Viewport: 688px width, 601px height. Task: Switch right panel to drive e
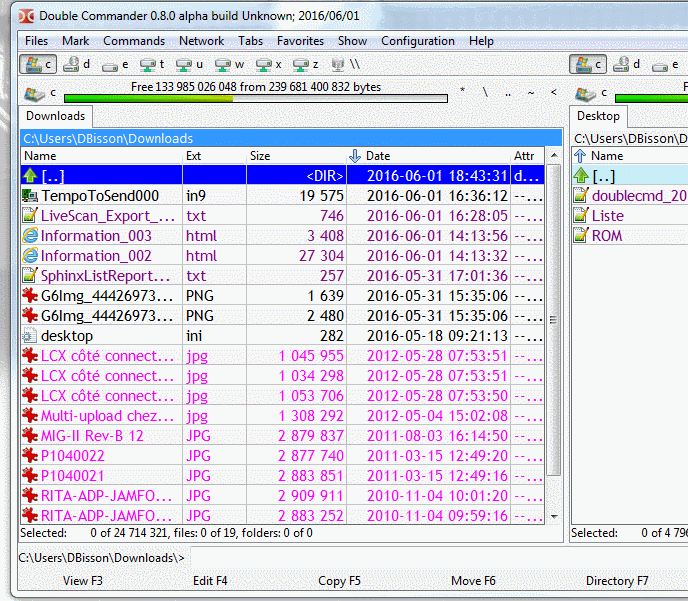point(665,65)
